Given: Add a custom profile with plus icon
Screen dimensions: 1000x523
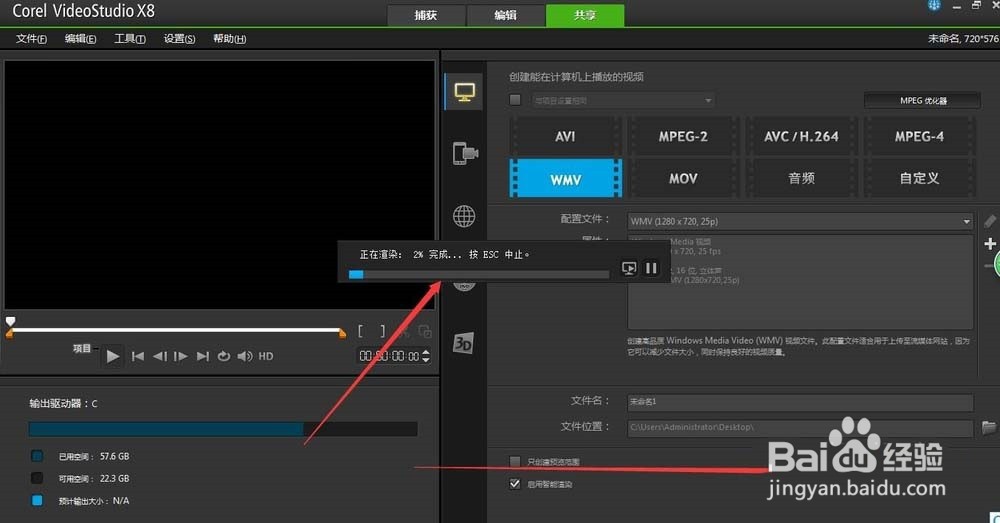Looking at the screenshot, I should pyautogui.click(x=990, y=244).
